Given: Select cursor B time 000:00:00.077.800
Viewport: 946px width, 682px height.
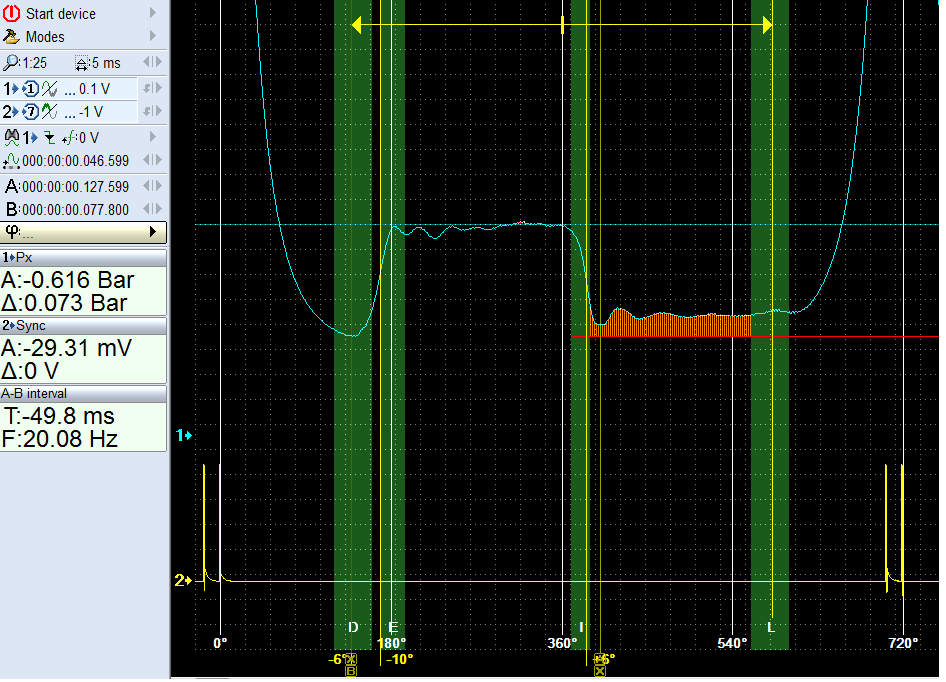Looking at the screenshot, I should click(75, 210).
